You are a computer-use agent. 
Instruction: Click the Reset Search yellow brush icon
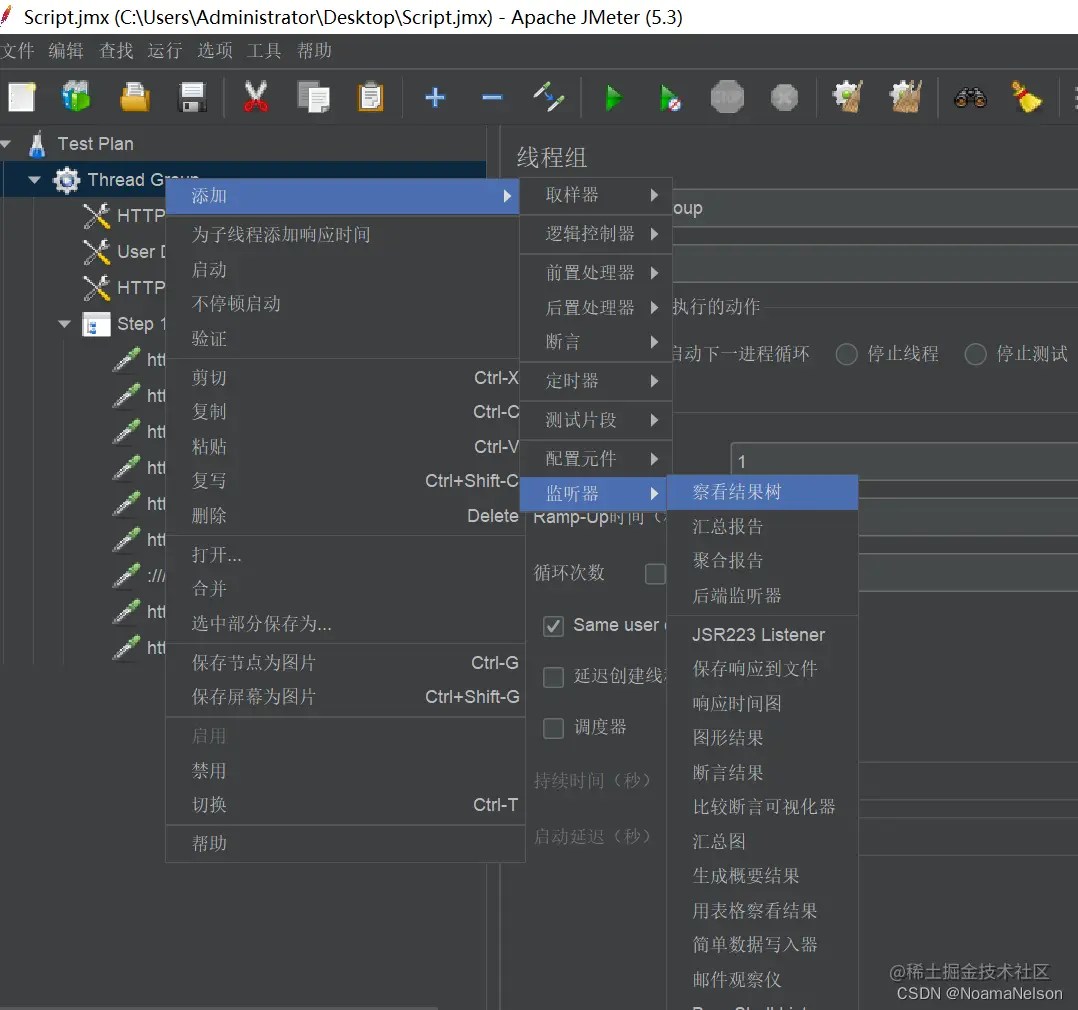click(1026, 97)
